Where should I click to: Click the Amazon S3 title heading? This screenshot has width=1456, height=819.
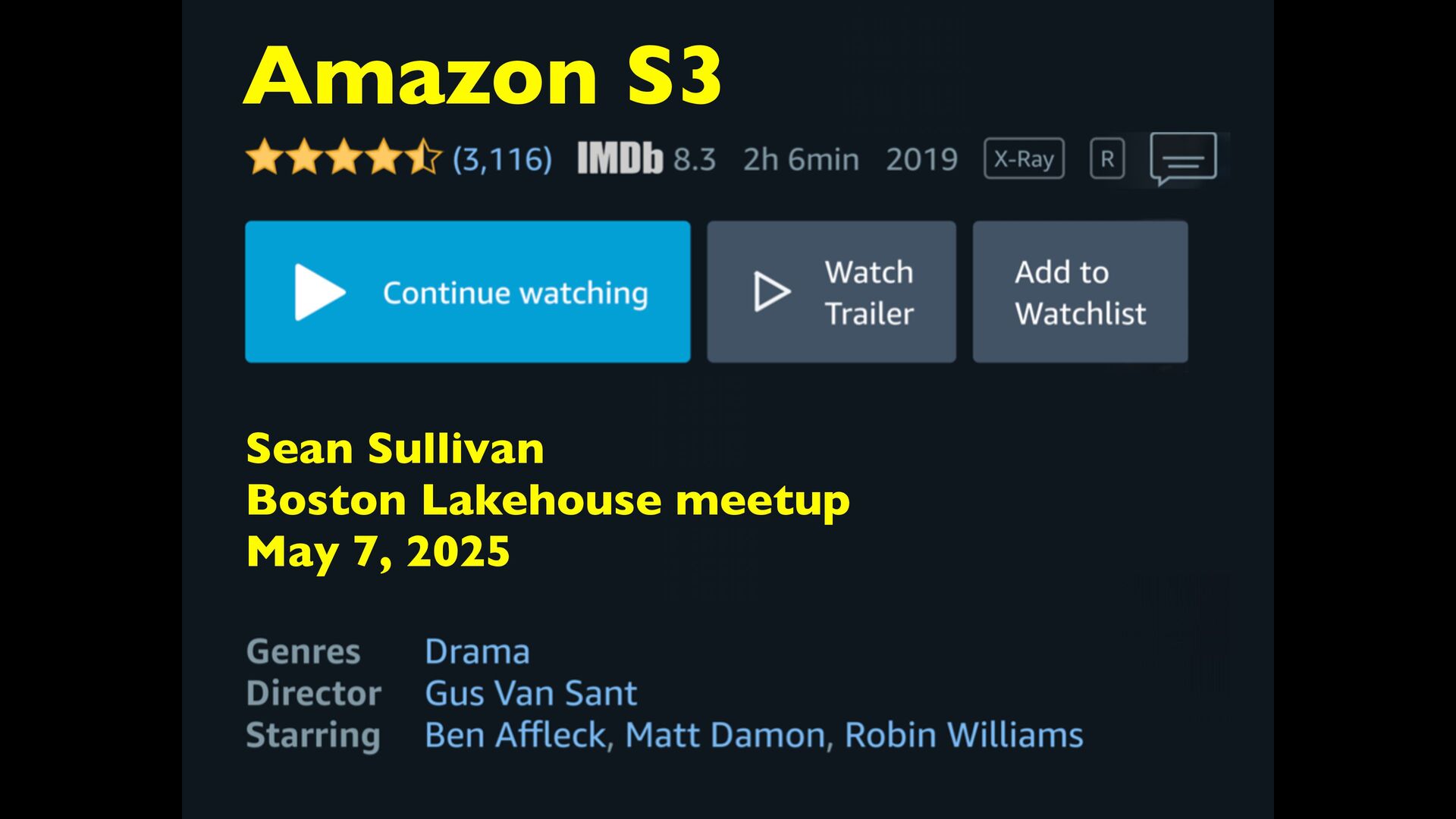coord(482,76)
